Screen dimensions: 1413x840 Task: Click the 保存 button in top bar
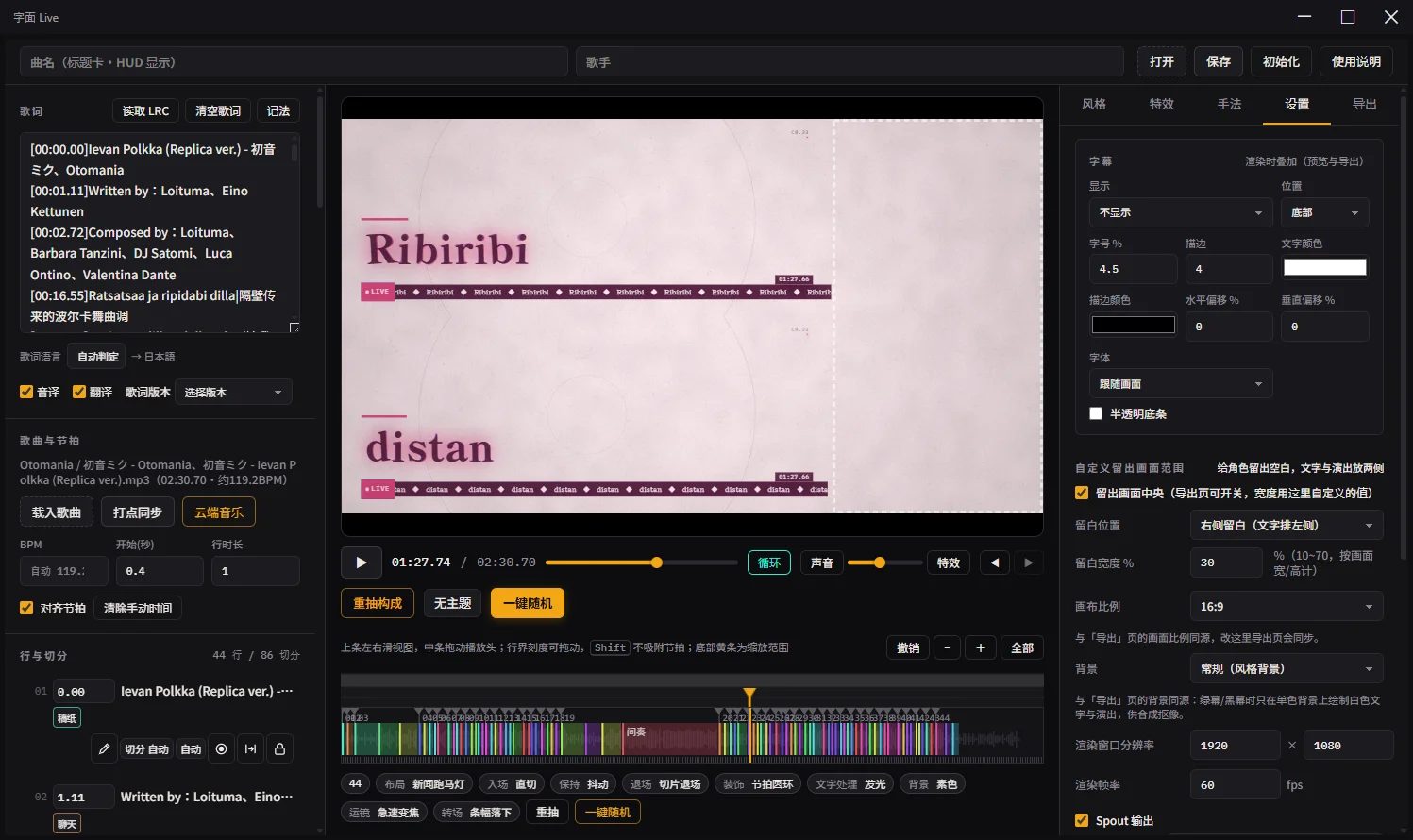[x=1219, y=61]
